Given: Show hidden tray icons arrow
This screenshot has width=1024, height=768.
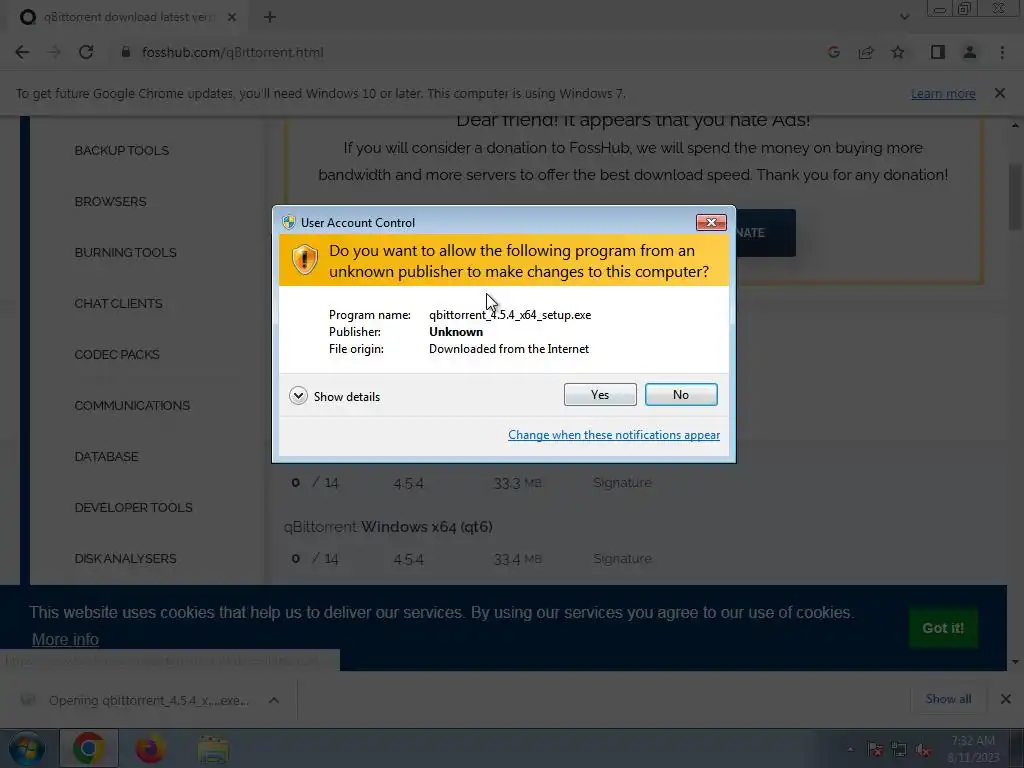Looking at the screenshot, I should (850, 750).
